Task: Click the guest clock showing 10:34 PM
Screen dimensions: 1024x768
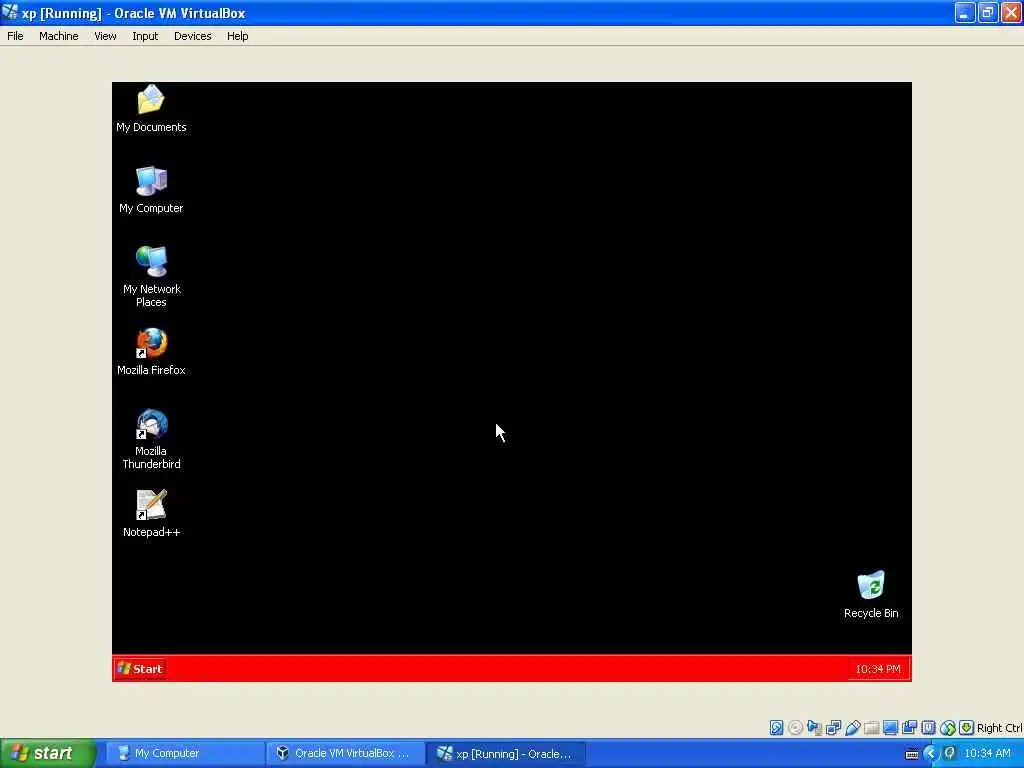Action: pyautogui.click(x=878, y=669)
